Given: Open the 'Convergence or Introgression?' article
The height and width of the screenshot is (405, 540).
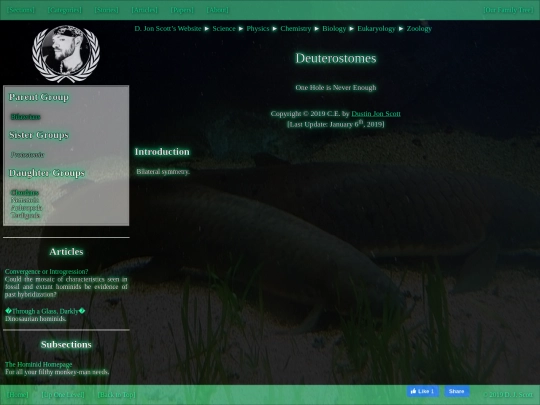Looking at the screenshot, I should coord(46,272).
